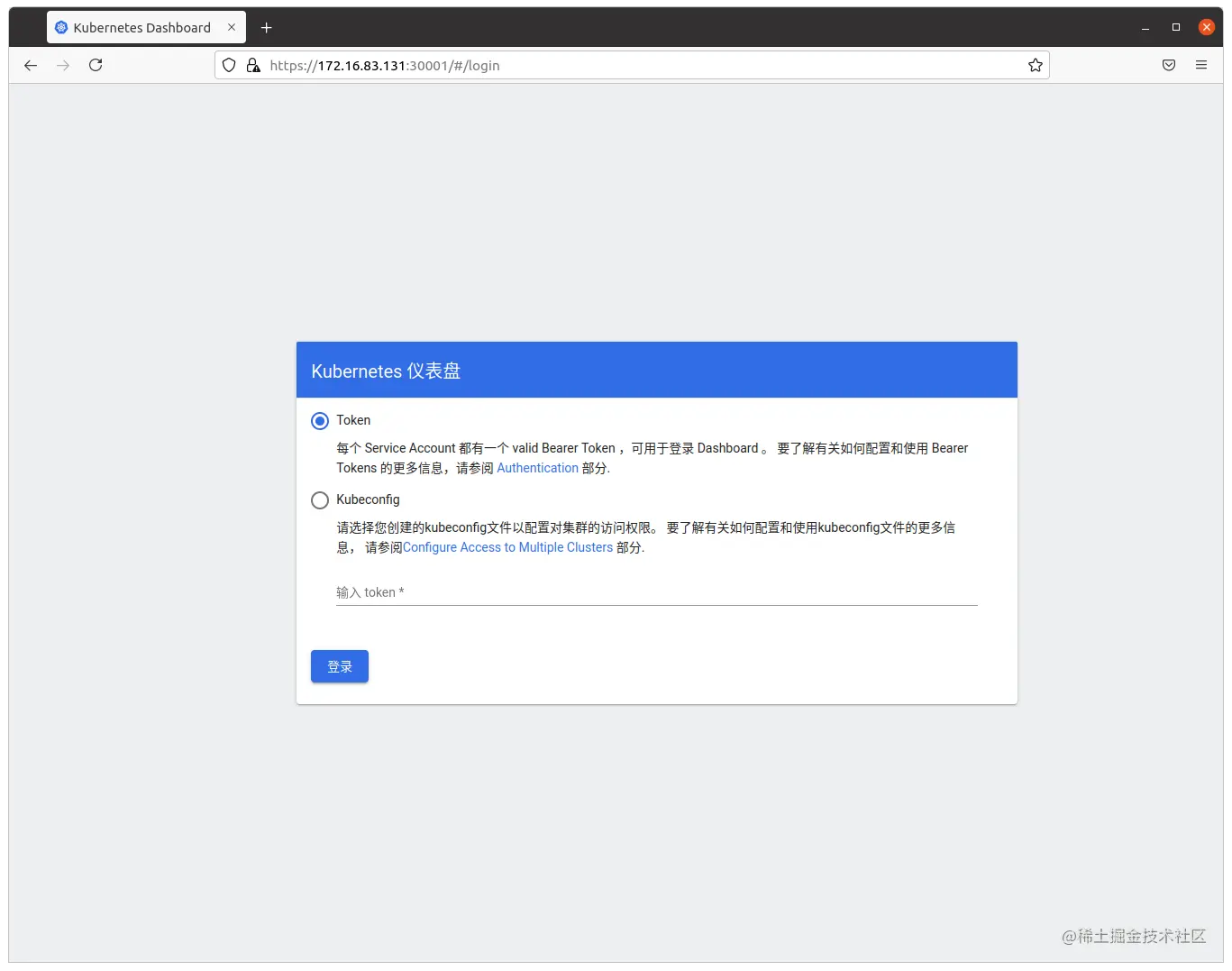Open the Pocket save icon
Image resolution: width=1232 pixels, height=971 pixels.
[x=1169, y=65]
